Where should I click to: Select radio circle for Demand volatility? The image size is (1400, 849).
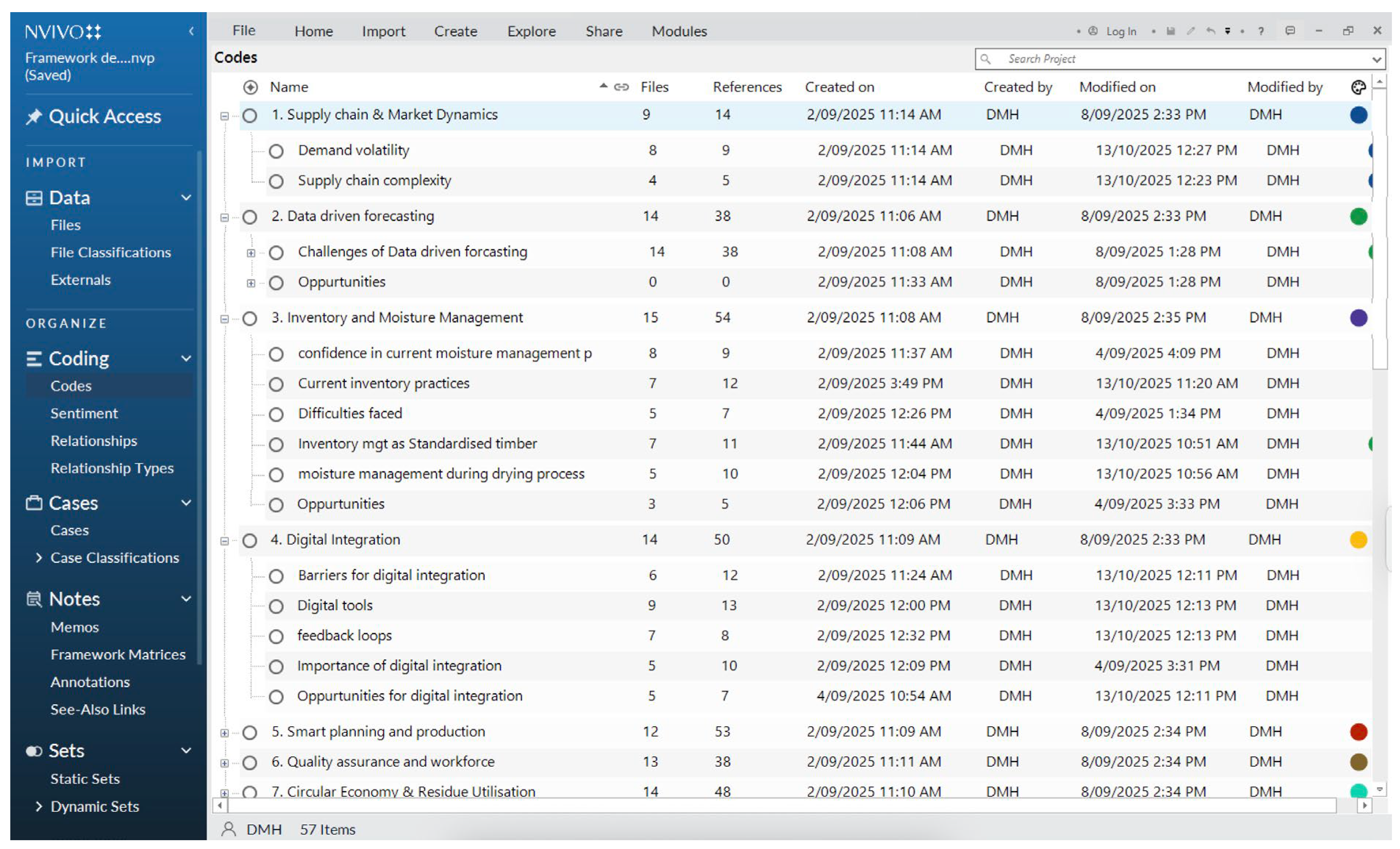tap(276, 151)
